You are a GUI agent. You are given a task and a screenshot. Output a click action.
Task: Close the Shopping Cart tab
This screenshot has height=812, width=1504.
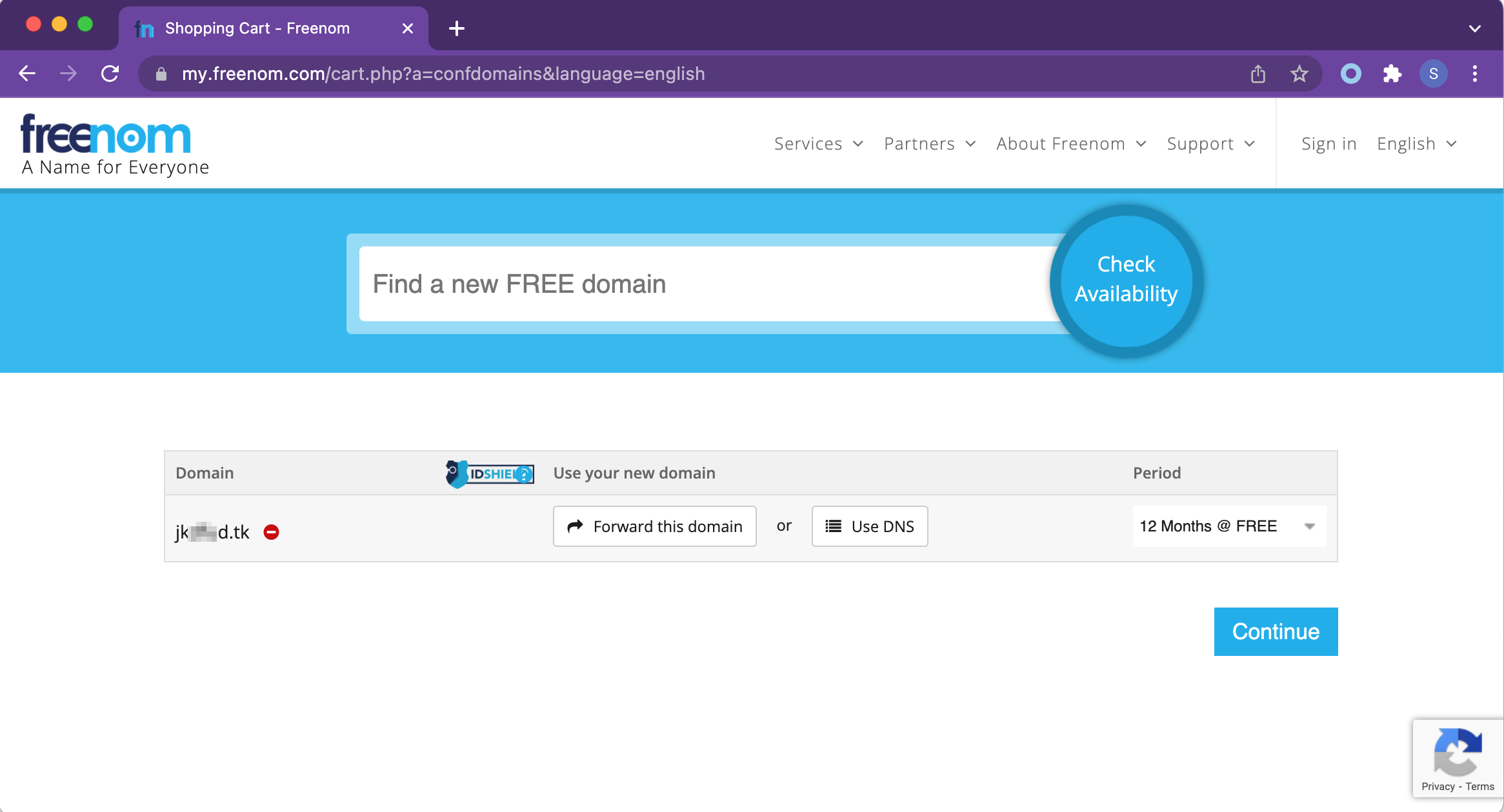pos(407,28)
